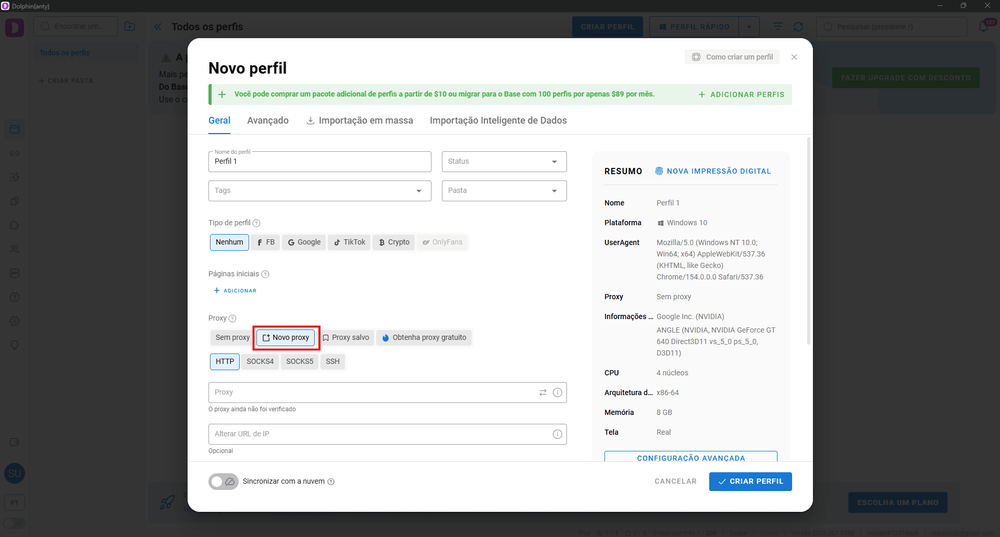Click the Pesquisar search field
1000x537 pixels.
892,27
